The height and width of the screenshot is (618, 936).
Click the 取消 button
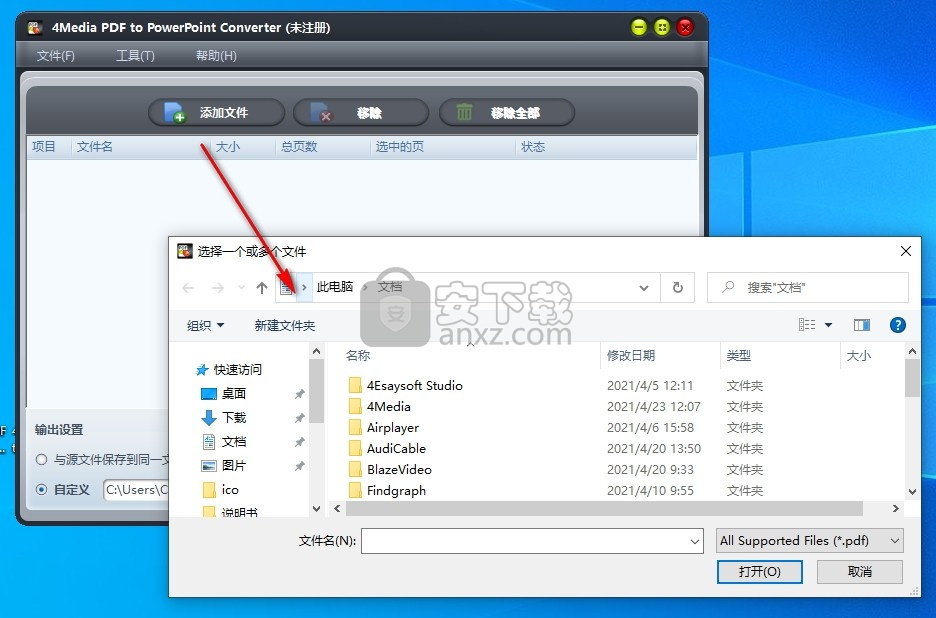pos(860,571)
